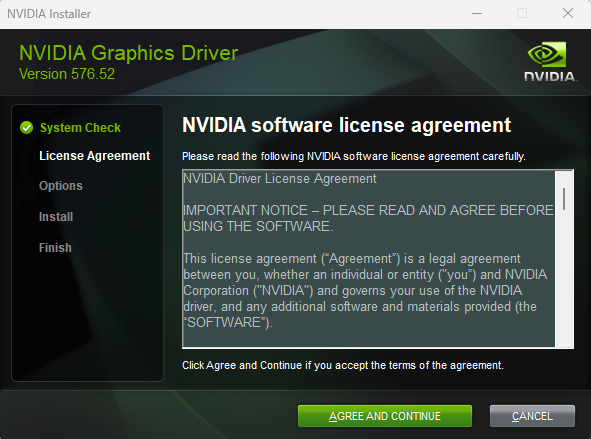This screenshot has width=591, height=439.
Task: Close the NVIDIA Installer window
Action: [568, 14]
